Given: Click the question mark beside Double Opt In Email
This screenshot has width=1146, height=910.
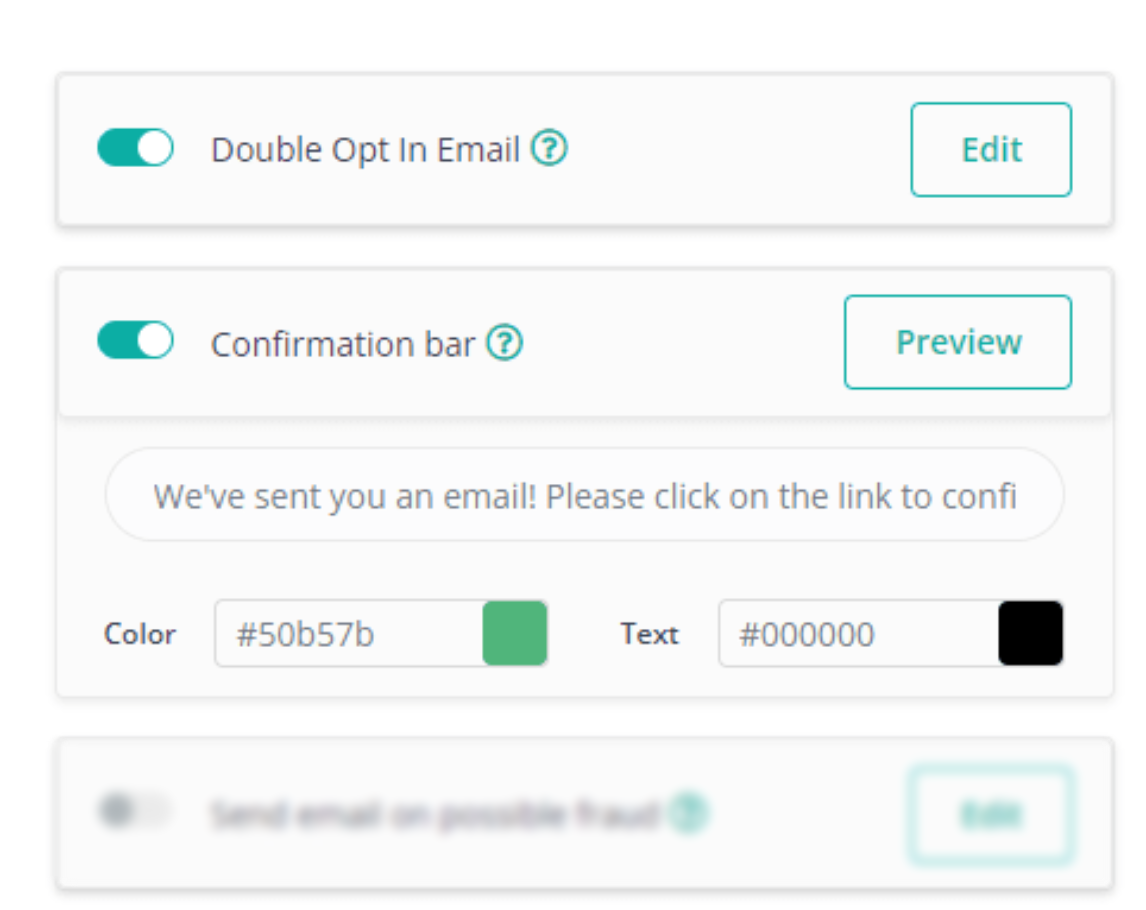Looking at the screenshot, I should coord(551,148).
